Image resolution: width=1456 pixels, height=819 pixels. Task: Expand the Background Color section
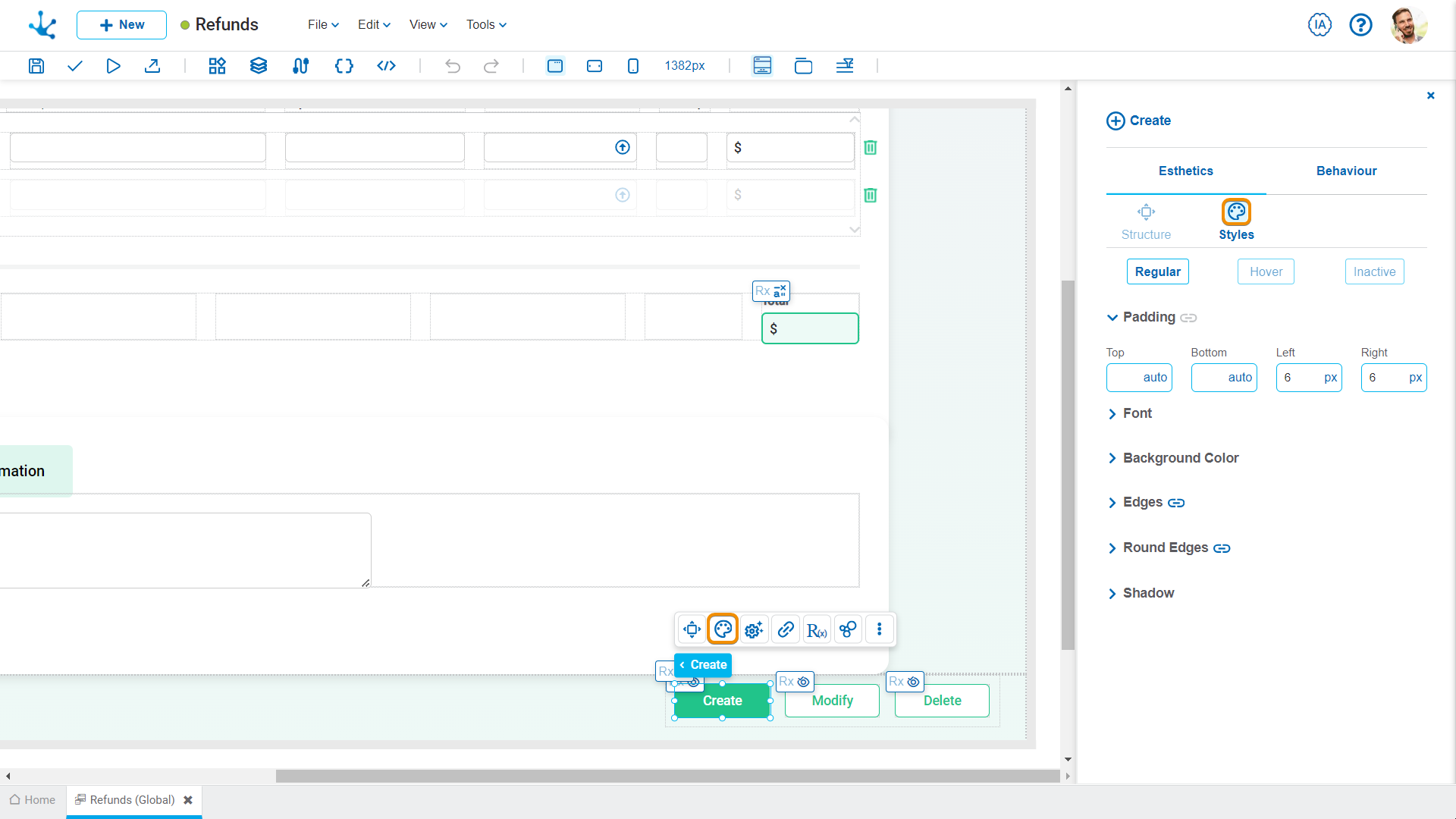[x=1180, y=458]
